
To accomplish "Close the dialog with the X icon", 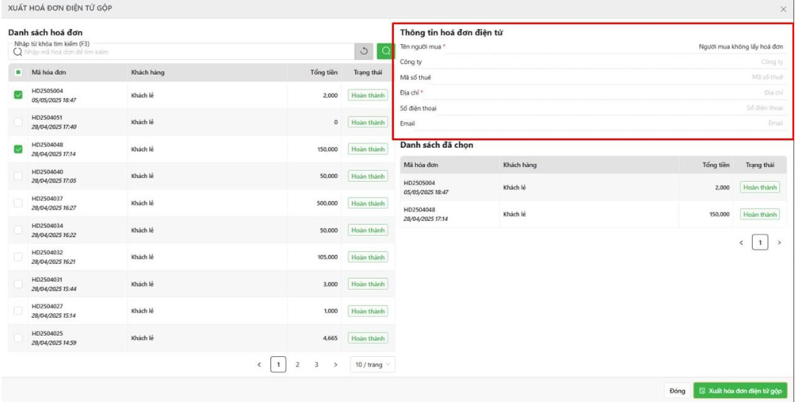I will (x=783, y=9).
